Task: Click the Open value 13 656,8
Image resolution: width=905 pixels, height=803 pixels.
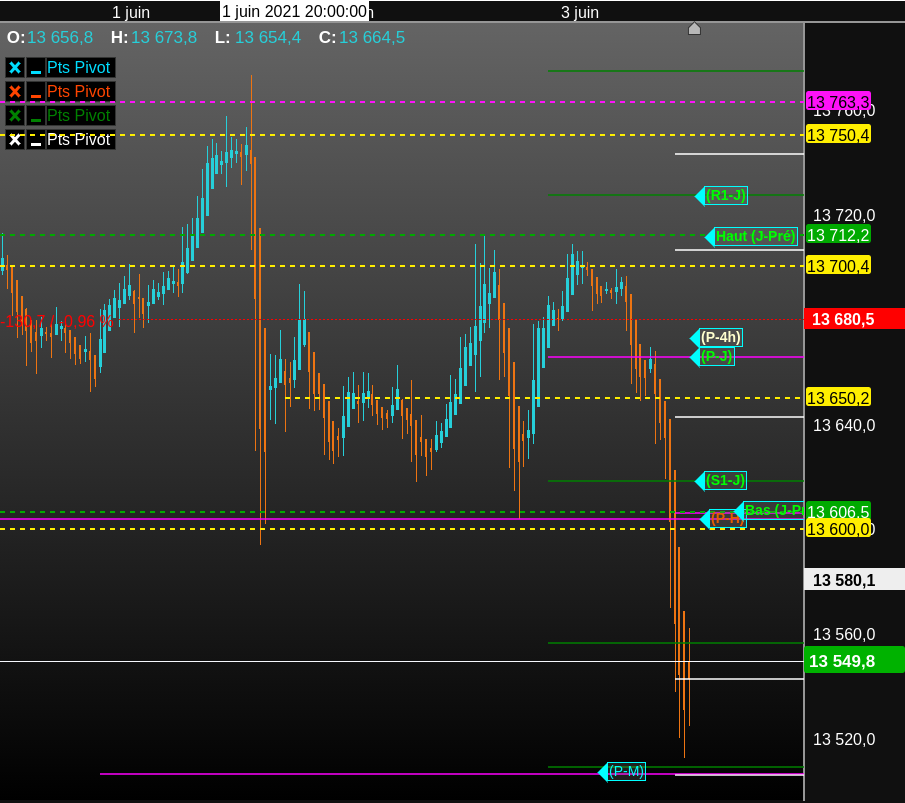Action: point(60,38)
